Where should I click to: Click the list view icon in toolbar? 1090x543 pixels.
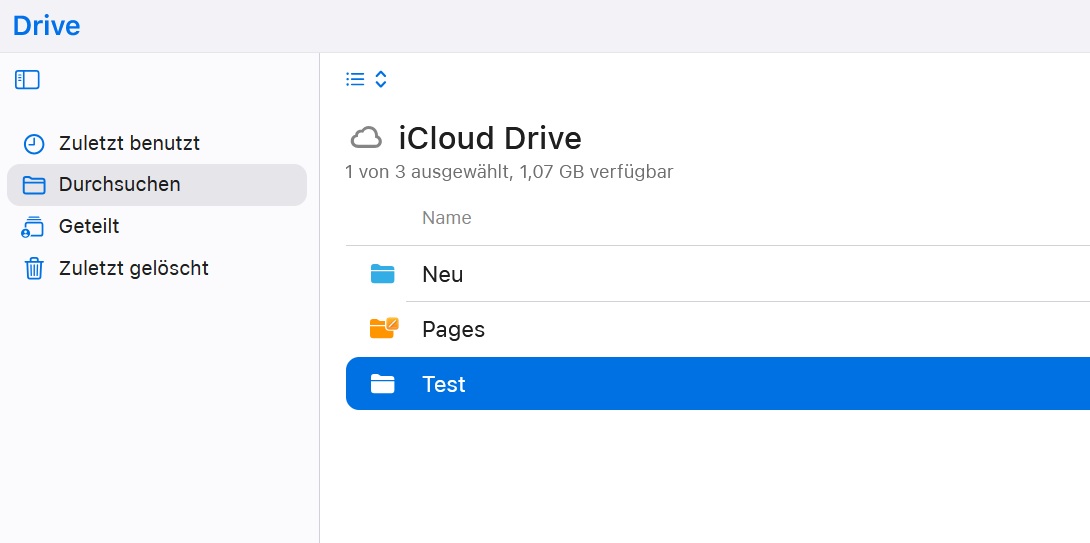tap(355, 79)
